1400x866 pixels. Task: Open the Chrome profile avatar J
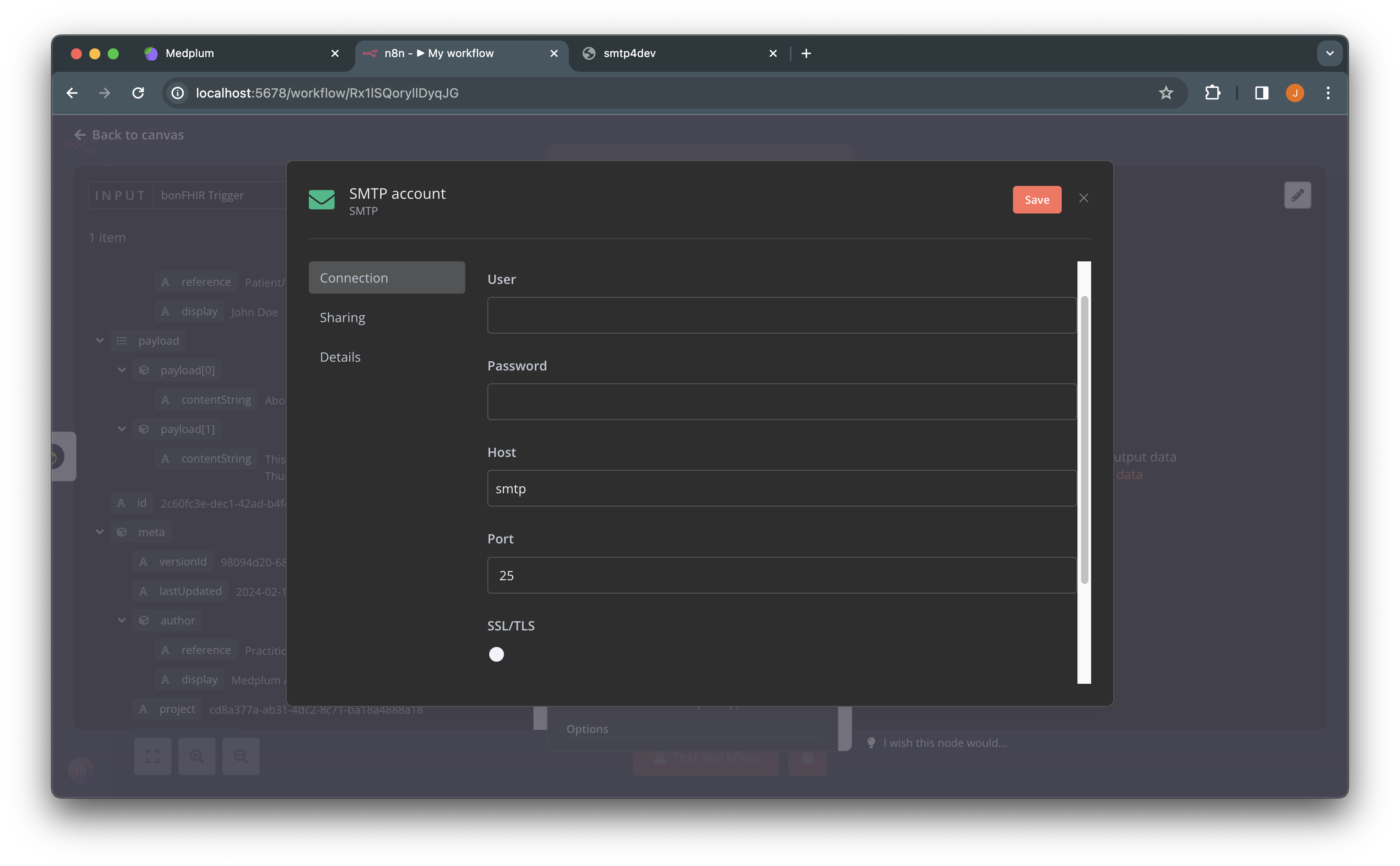tap(1295, 93)
